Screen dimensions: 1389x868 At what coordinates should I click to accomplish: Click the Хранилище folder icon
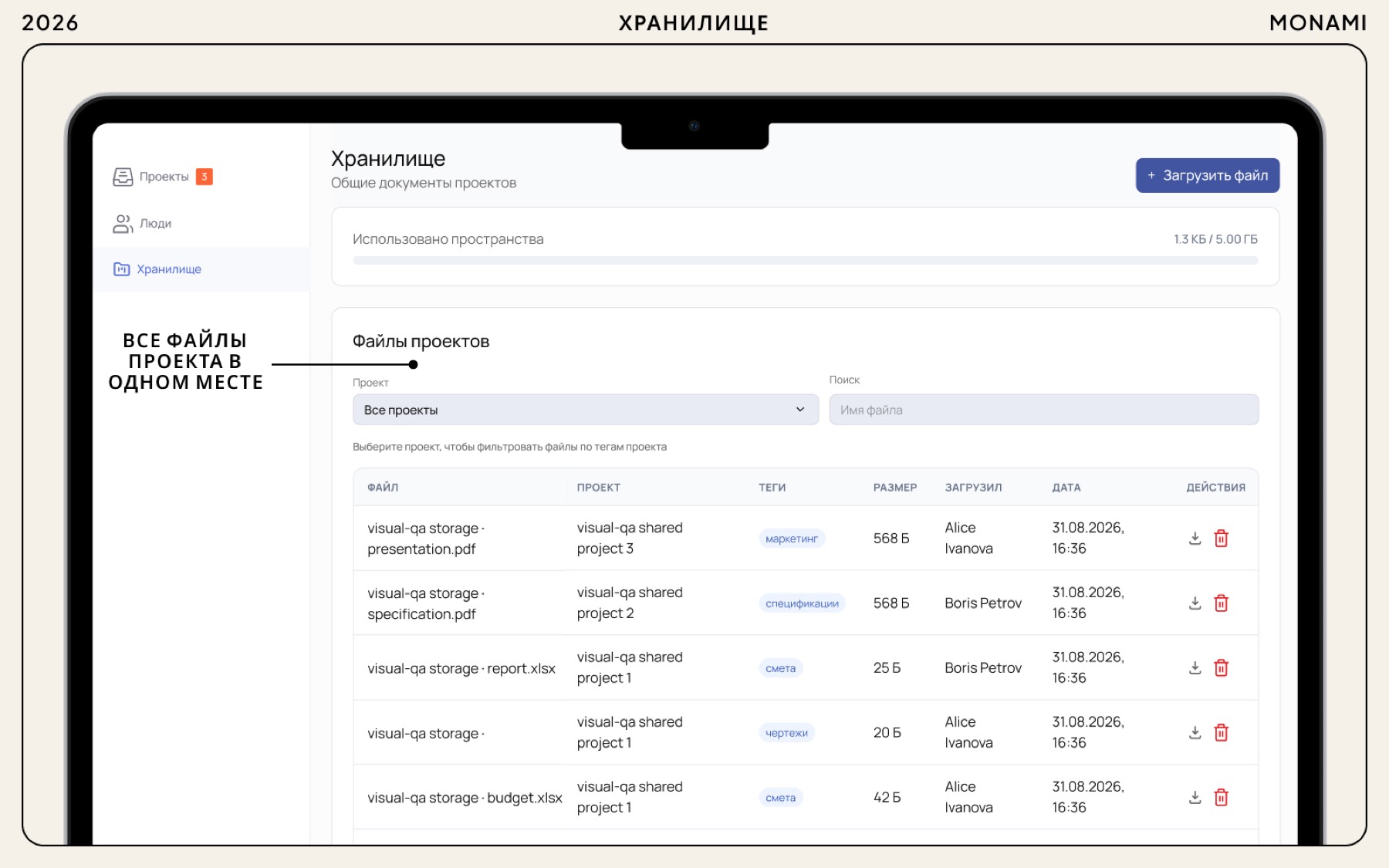[x=121, y=269]
